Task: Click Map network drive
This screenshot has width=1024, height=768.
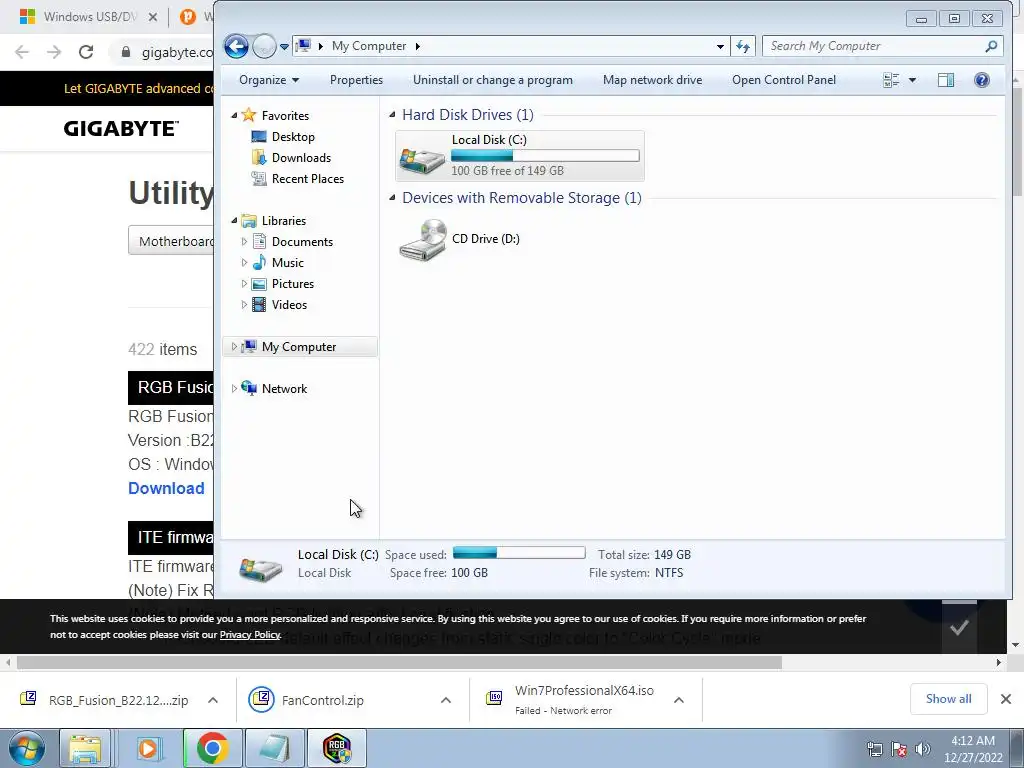Action: (x=652, y=80)
